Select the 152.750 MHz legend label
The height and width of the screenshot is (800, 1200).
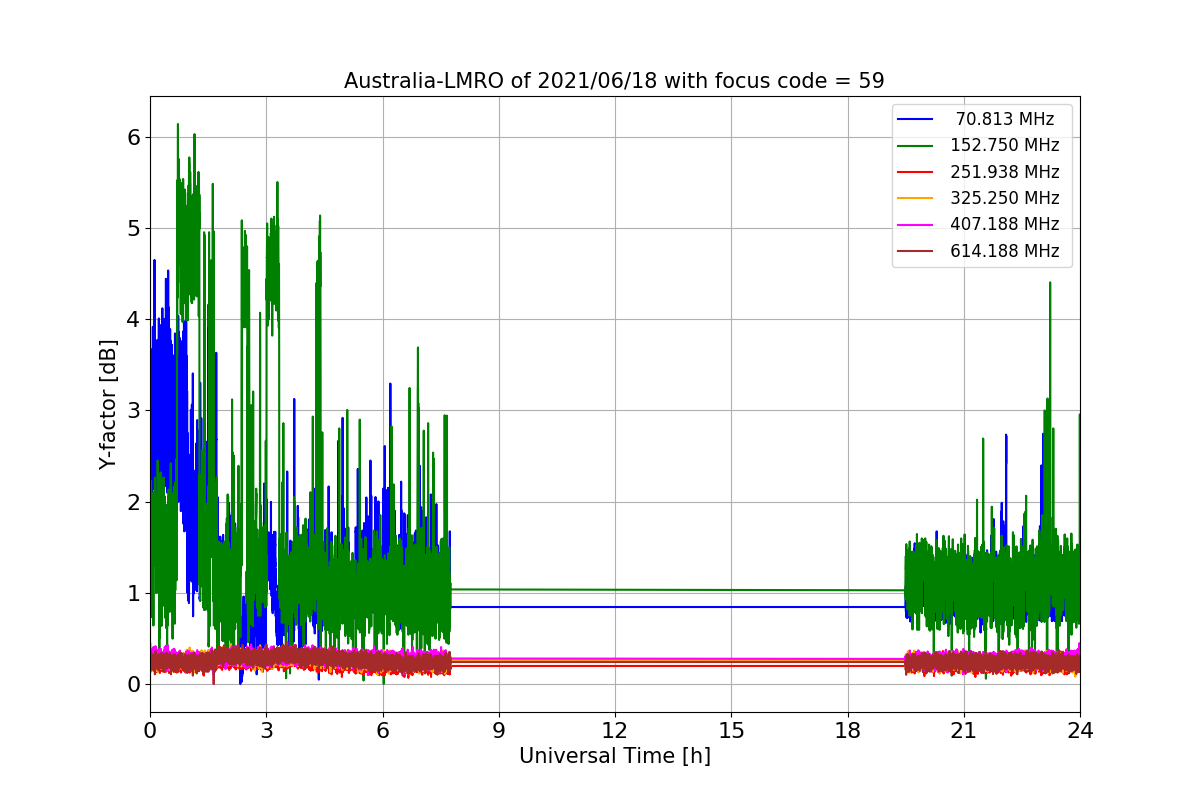coord(1005,145)
